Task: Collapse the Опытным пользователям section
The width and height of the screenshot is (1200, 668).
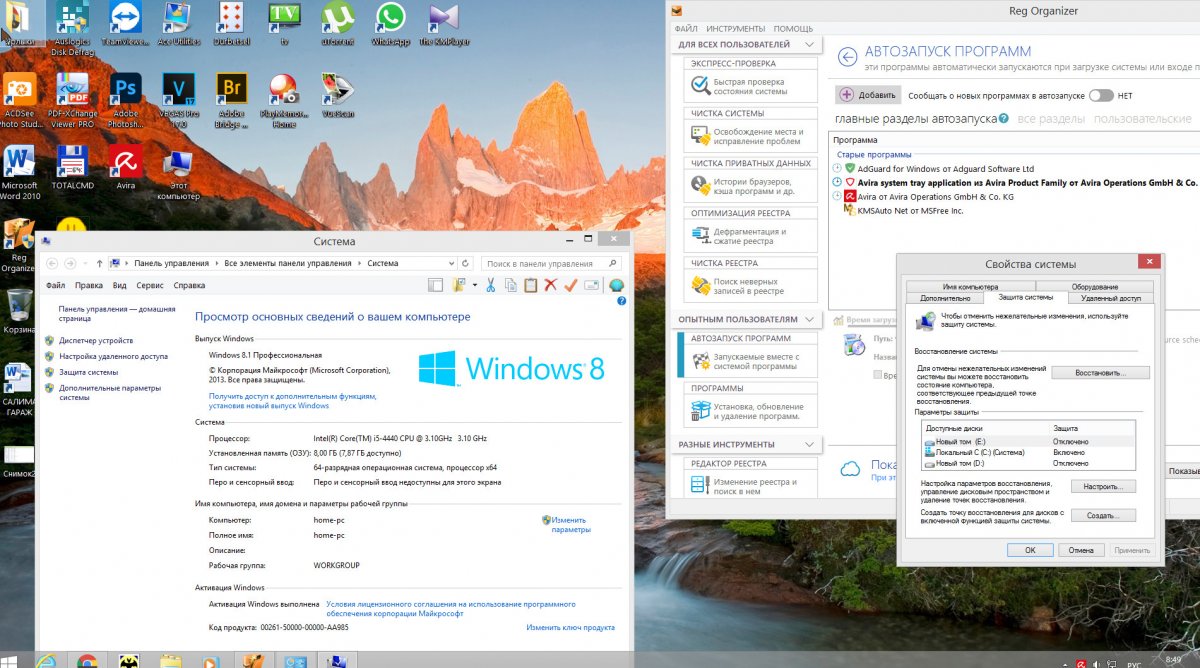Action: 810,320
